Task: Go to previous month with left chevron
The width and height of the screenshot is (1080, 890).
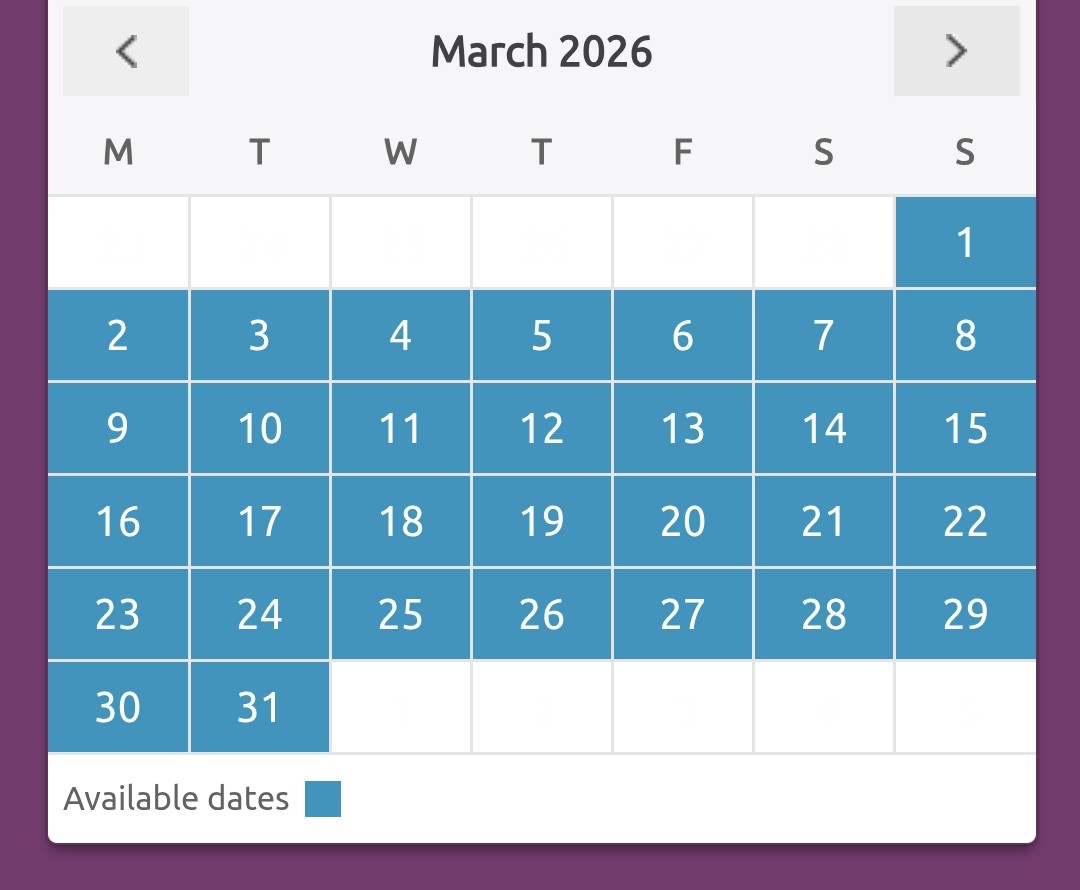Action: pyautogui.click(x=126, y=51)
